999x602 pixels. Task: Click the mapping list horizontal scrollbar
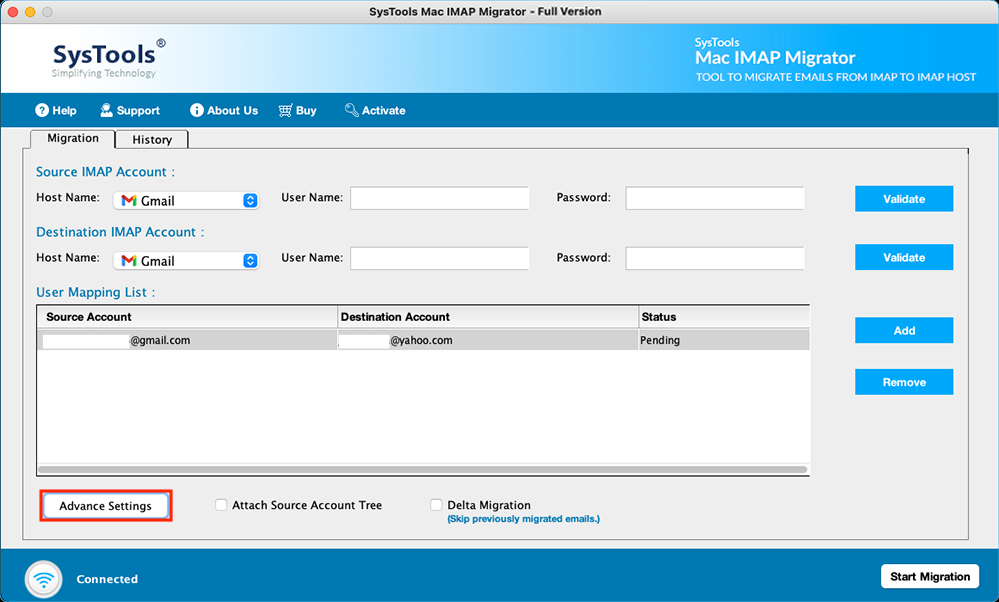click(422, 469)
